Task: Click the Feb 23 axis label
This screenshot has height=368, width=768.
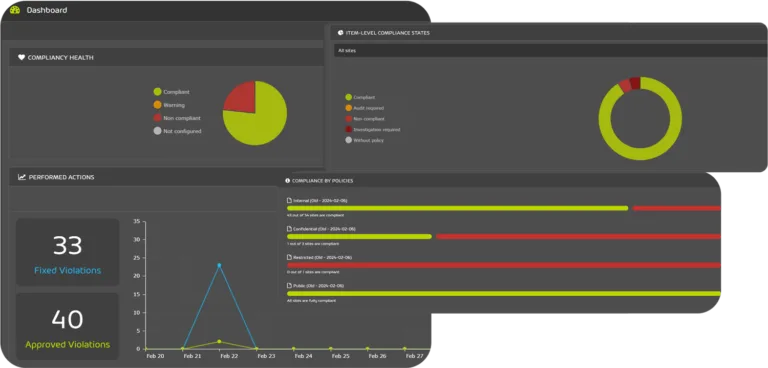Action: [x=266, y=356]
